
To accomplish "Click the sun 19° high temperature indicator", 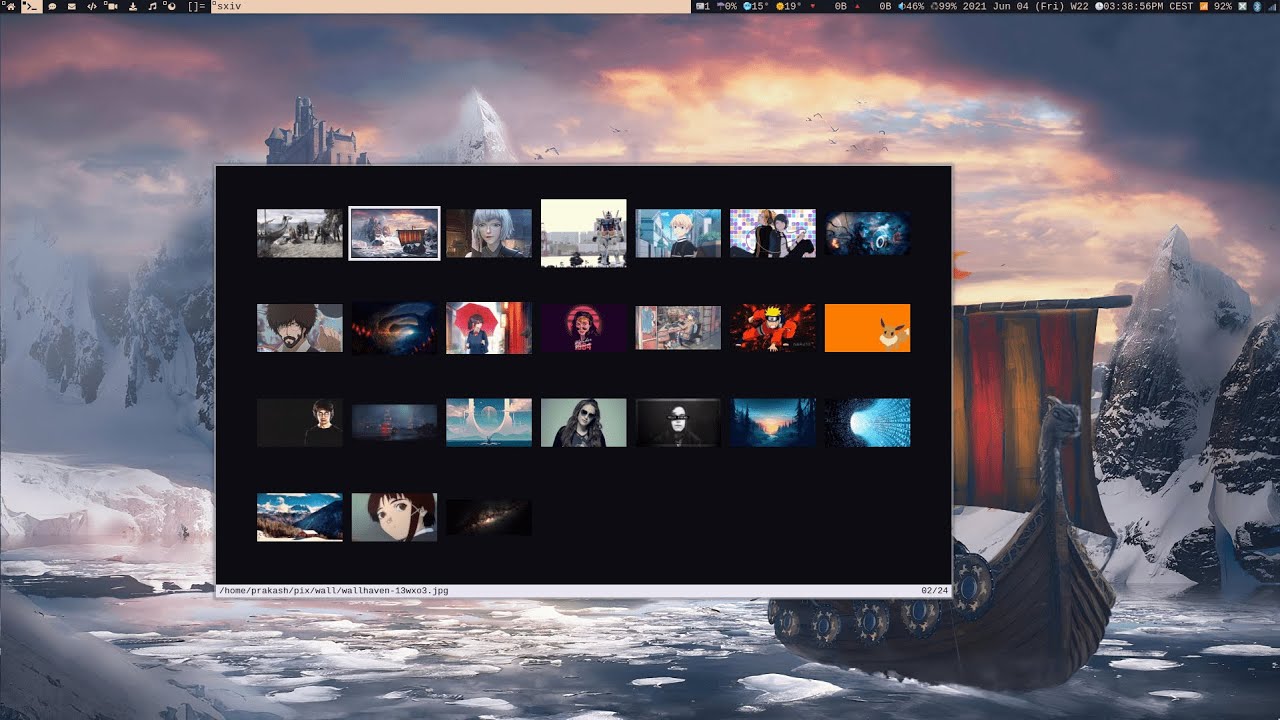I will 791,6.
